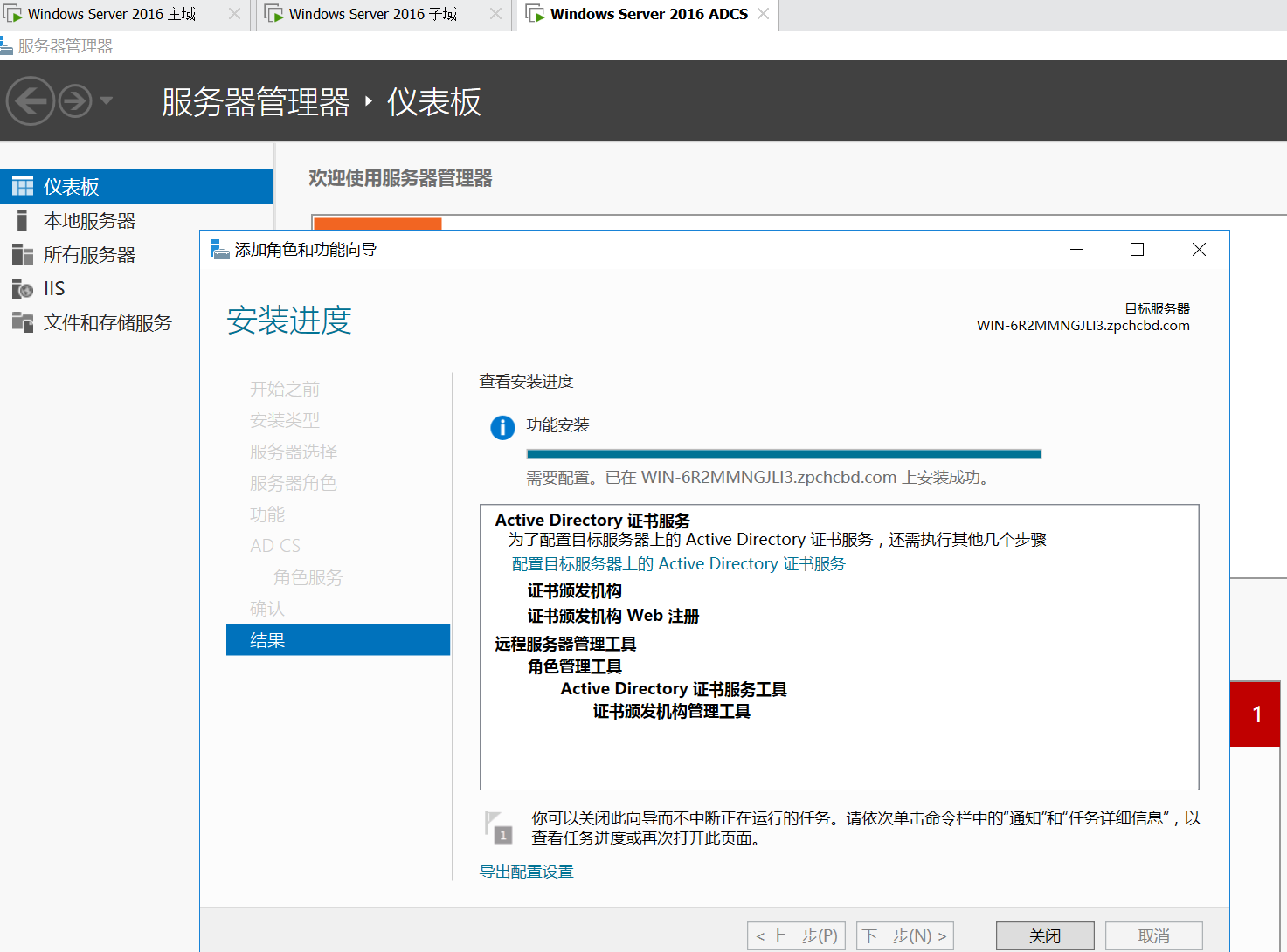
Task: Click the 确认 wizard step
Action: coord(267,609)
